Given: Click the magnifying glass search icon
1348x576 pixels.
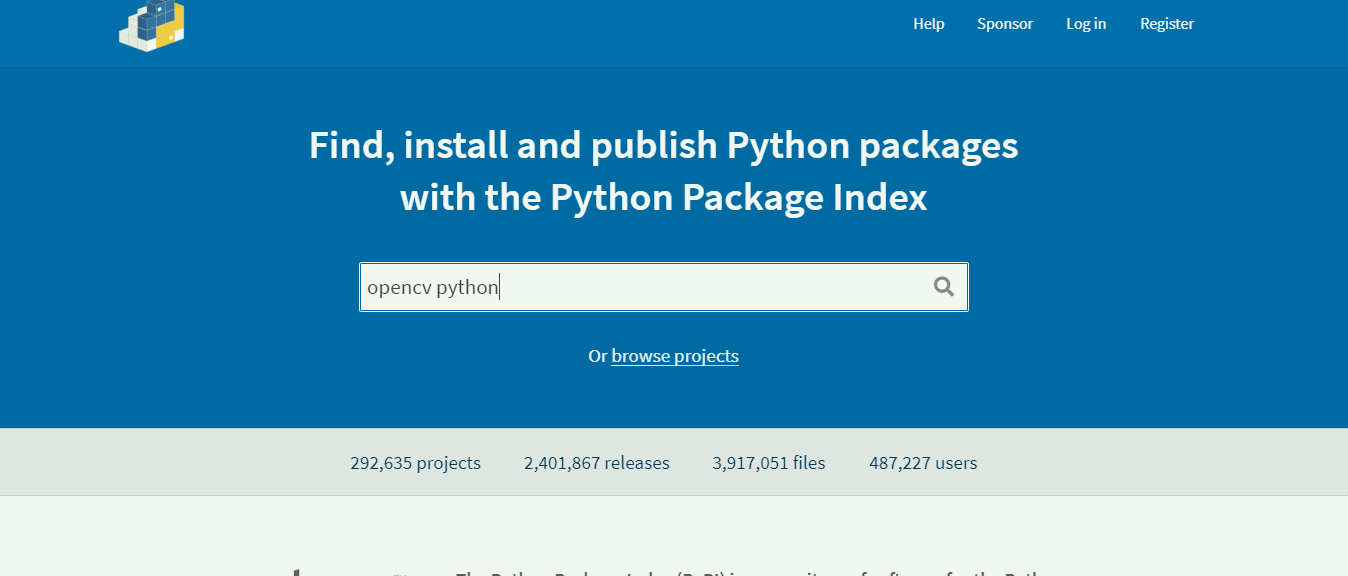Looking at the screenshot, I should point(943,287).
